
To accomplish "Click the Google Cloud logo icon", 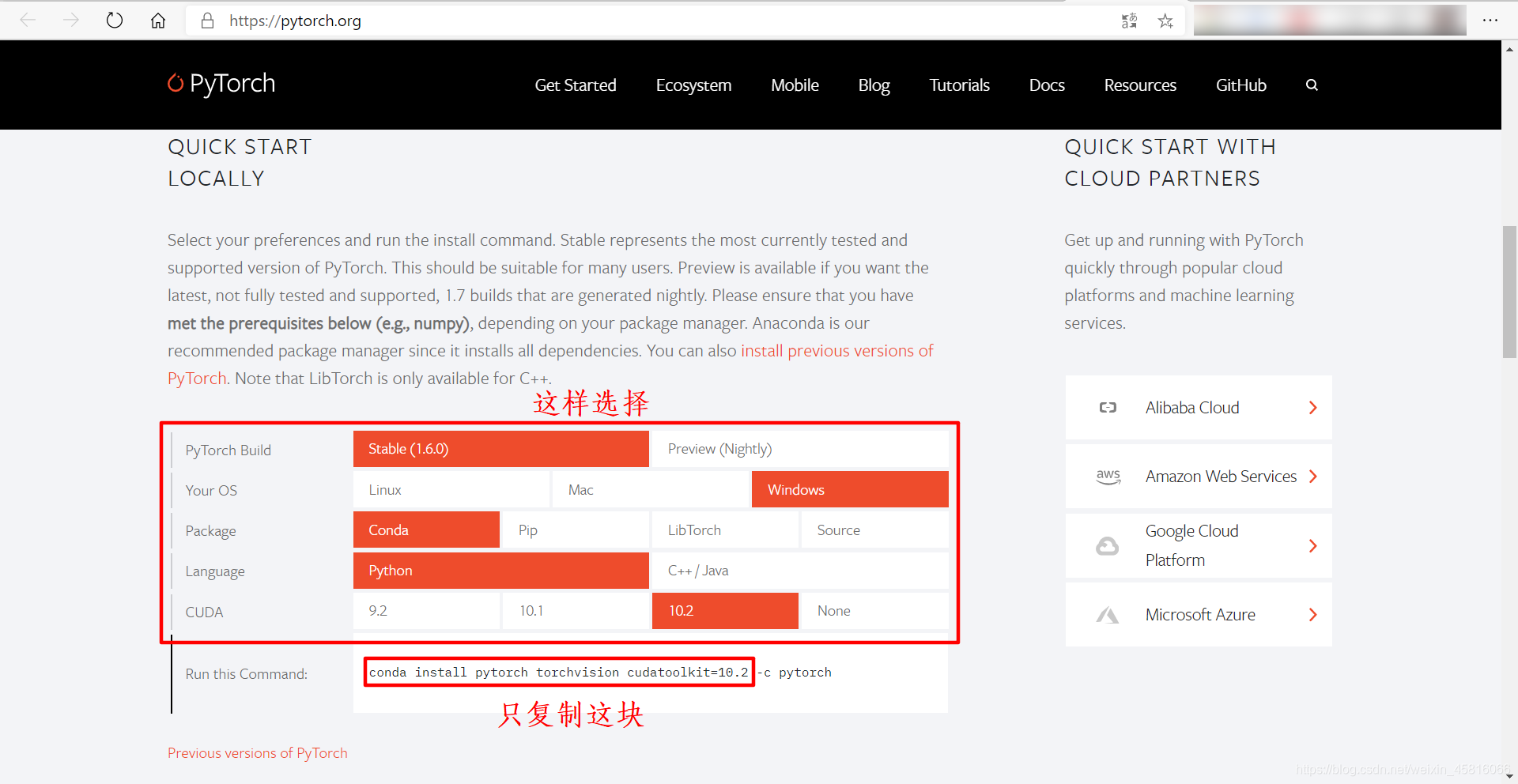I will click(1108, 546).
